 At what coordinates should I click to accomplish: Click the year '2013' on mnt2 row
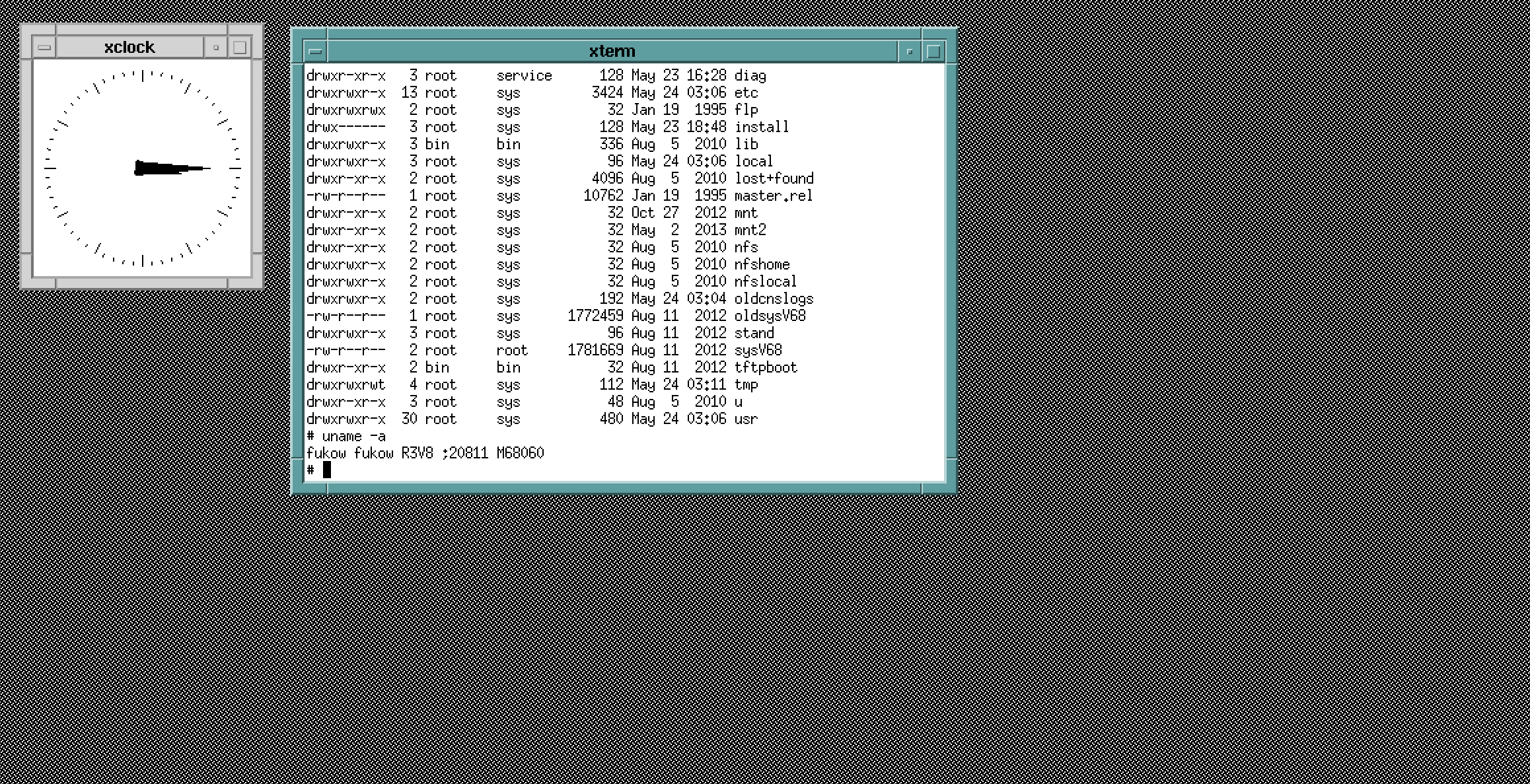(711, 230)
